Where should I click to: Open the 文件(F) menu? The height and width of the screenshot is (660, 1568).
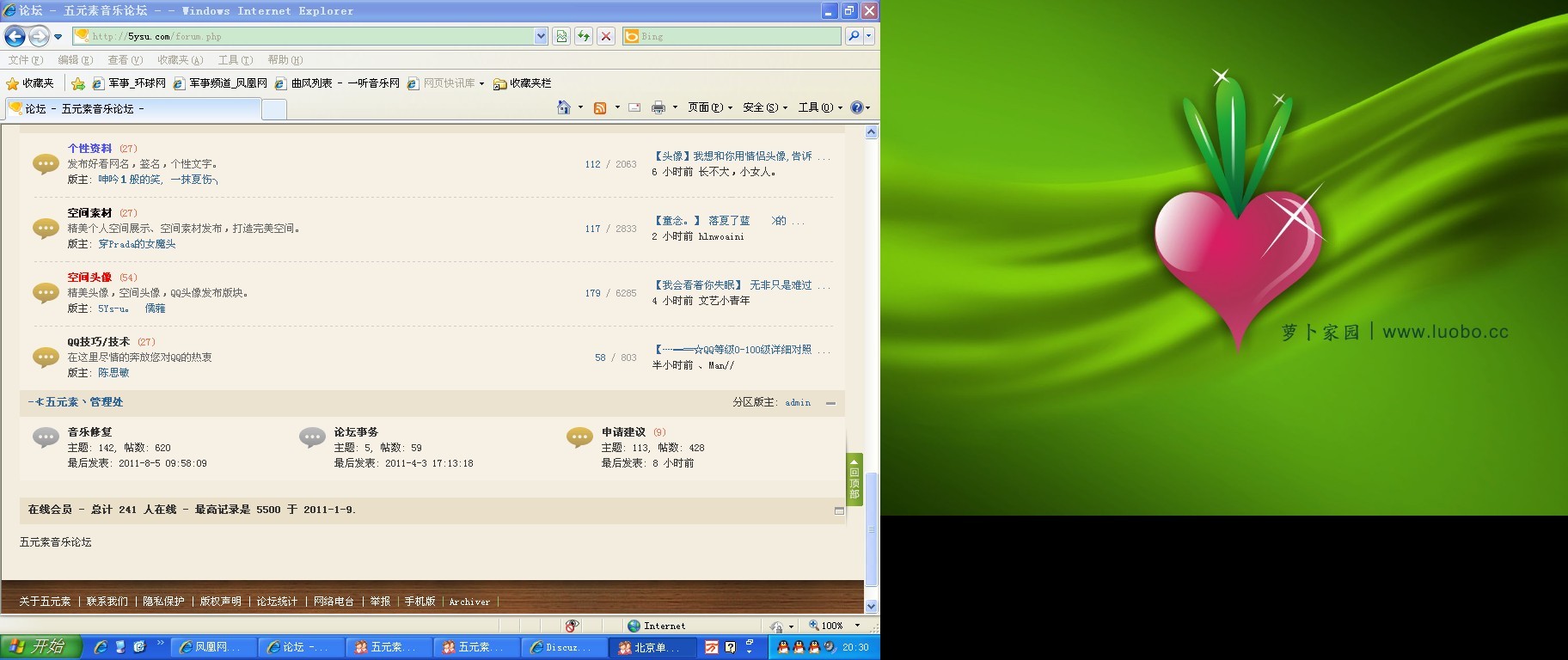point(25,60)
